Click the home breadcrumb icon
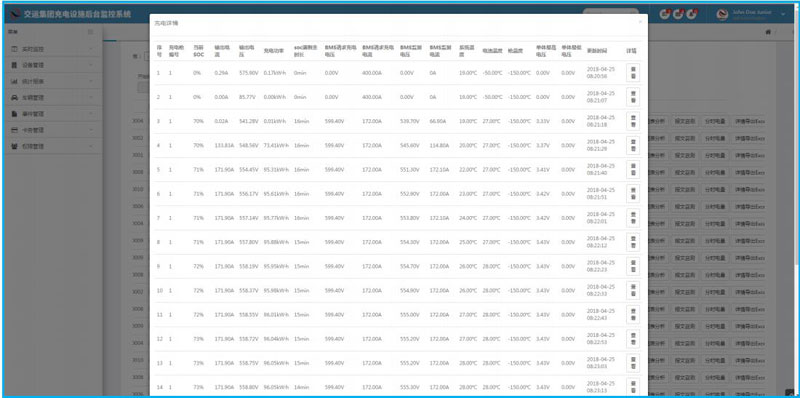The image size is (800, 398). tap(767, 32)
